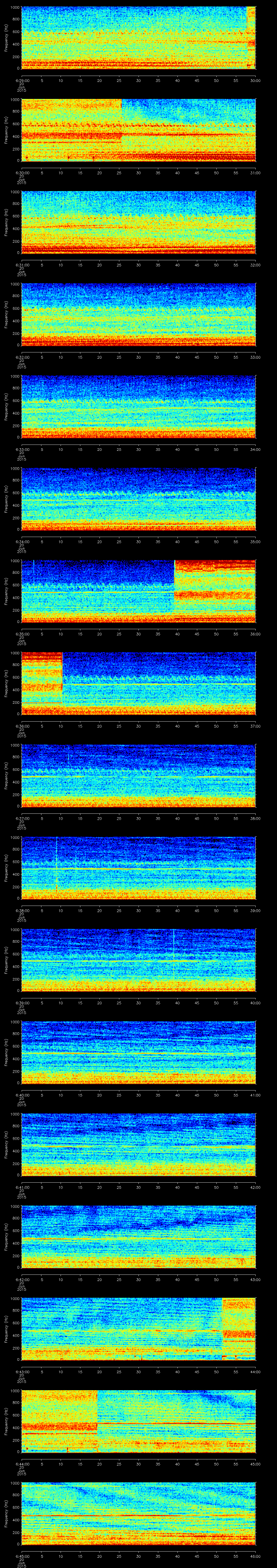Select the spectrogram panel starting at 6:43:00

click(x=138, y=1329)
